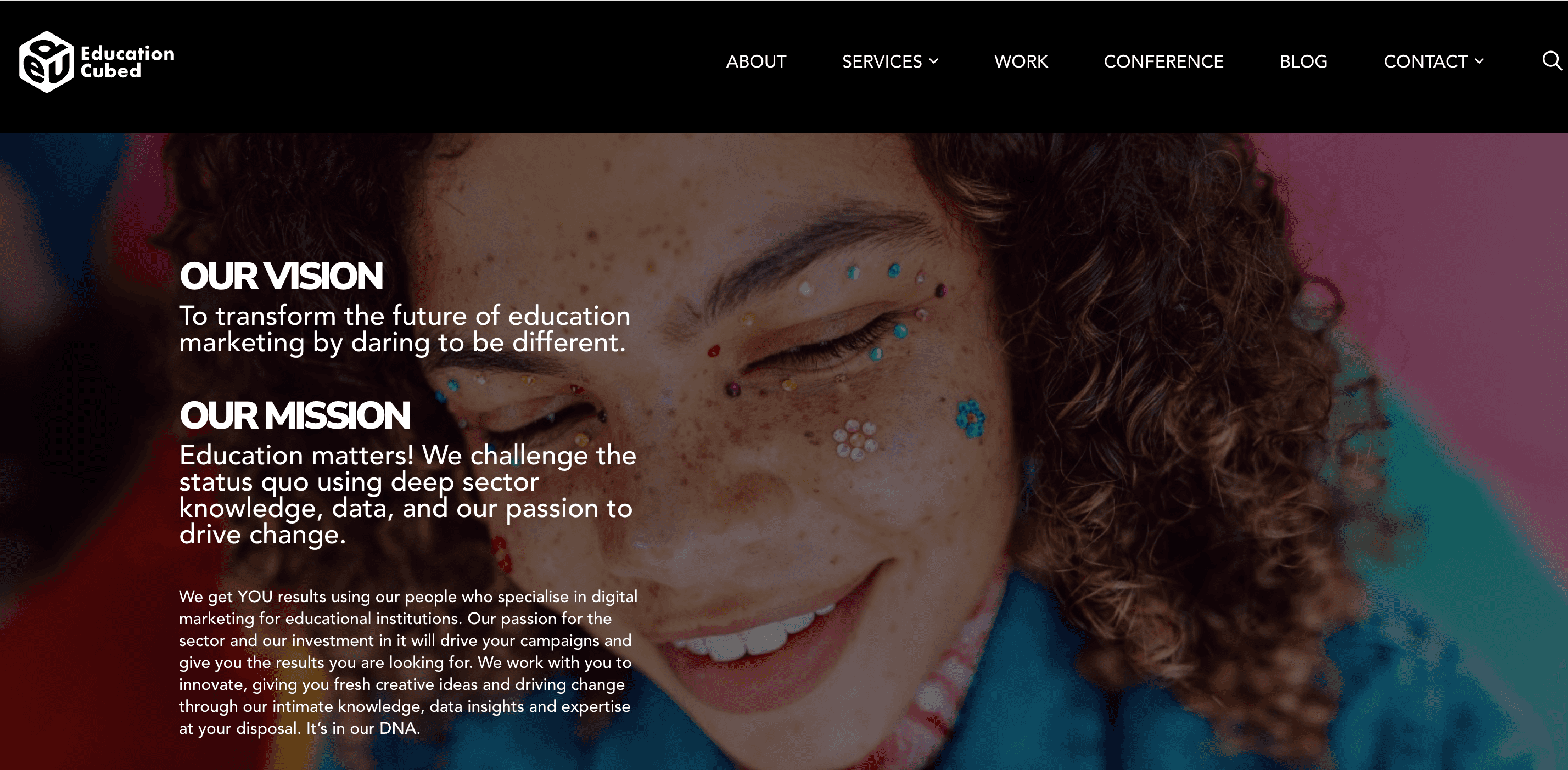Click the Education Cubed cube logo icon
Viewport: 1568px width, 770px height.
click(x=46, y=62)
